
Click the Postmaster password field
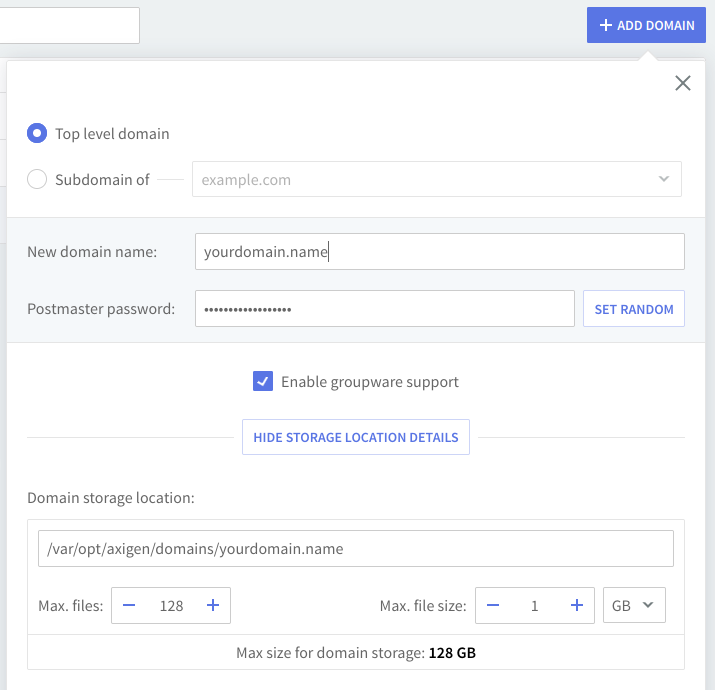point(384,309)
